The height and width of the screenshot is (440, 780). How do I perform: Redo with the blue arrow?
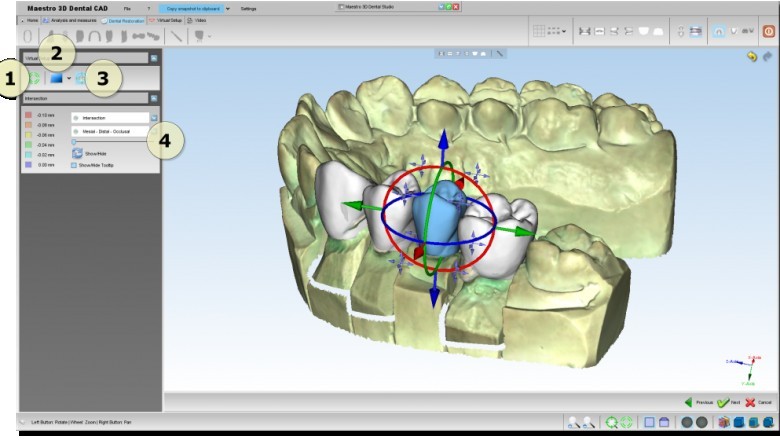768,56
